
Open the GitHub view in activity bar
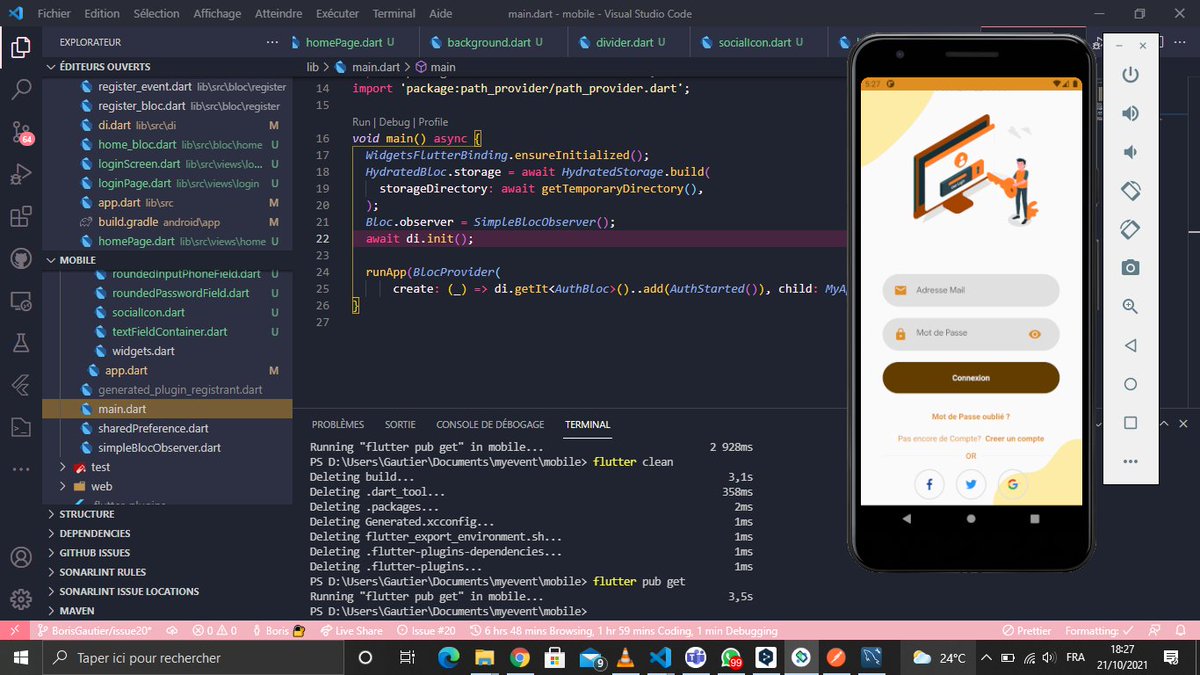coord(21,259)
